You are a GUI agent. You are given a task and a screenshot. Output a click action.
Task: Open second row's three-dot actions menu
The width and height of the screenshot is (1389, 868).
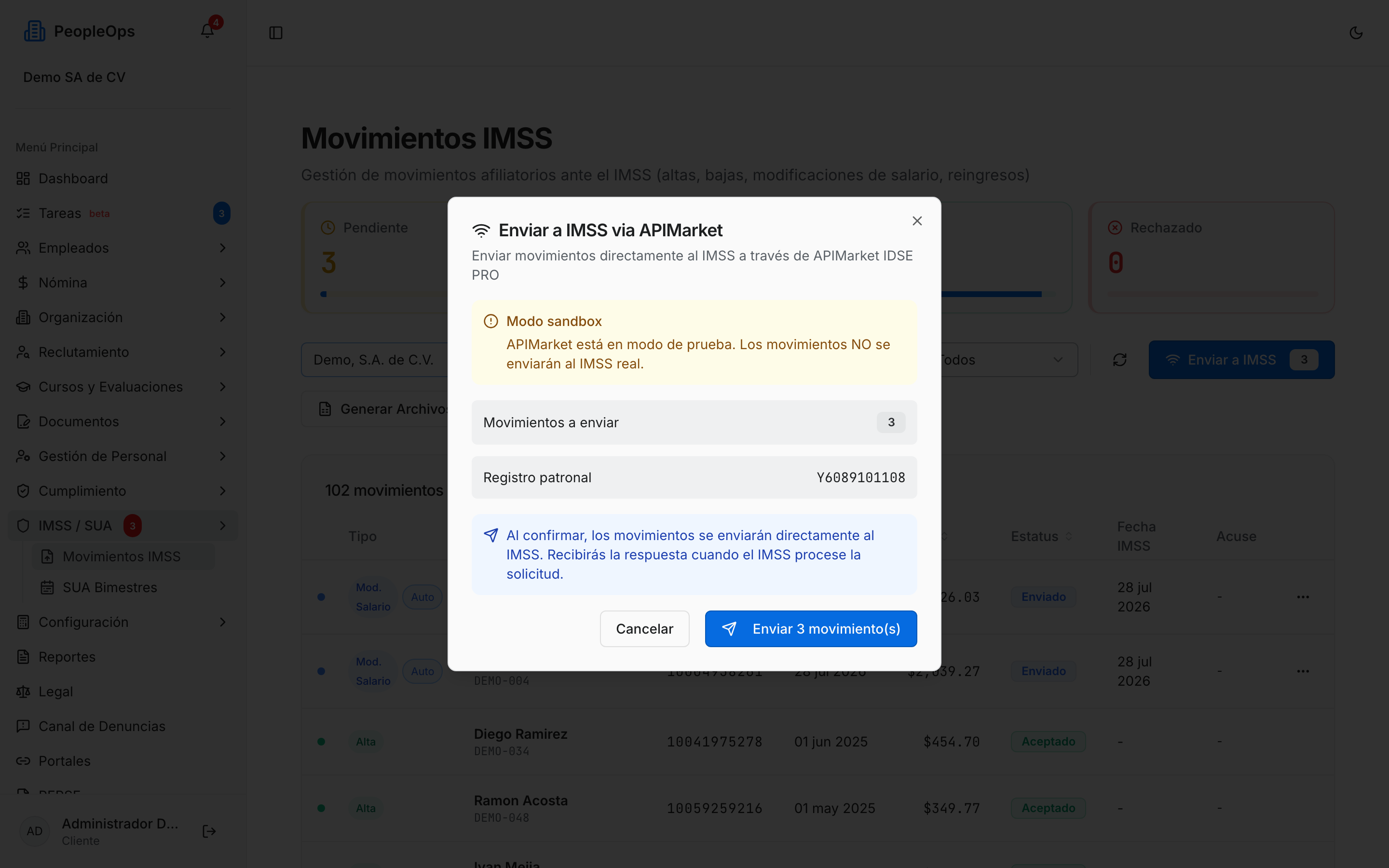pyautogui.click(x=1303, y=671)
